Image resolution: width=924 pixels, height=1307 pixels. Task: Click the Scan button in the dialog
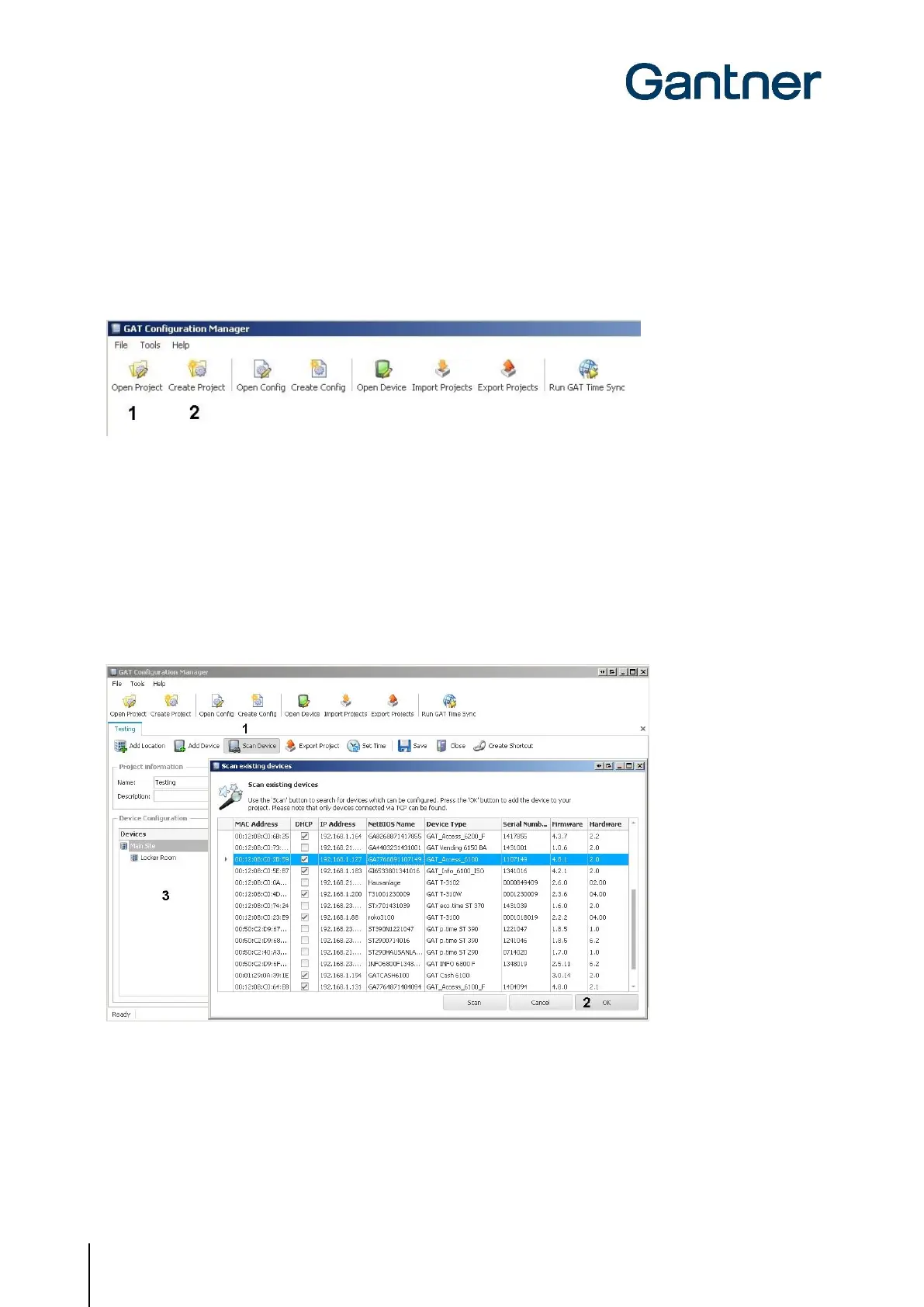474,1003
